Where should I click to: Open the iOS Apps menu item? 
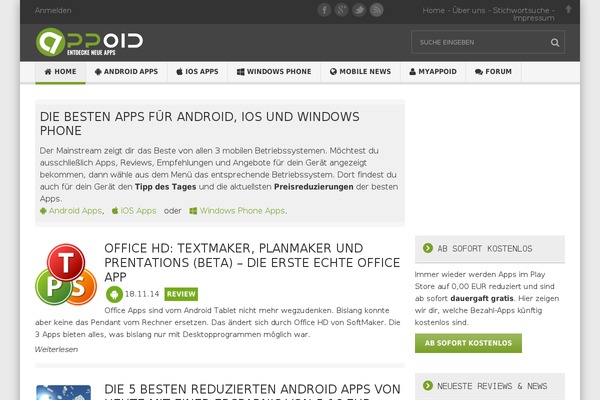click(197, 72)
